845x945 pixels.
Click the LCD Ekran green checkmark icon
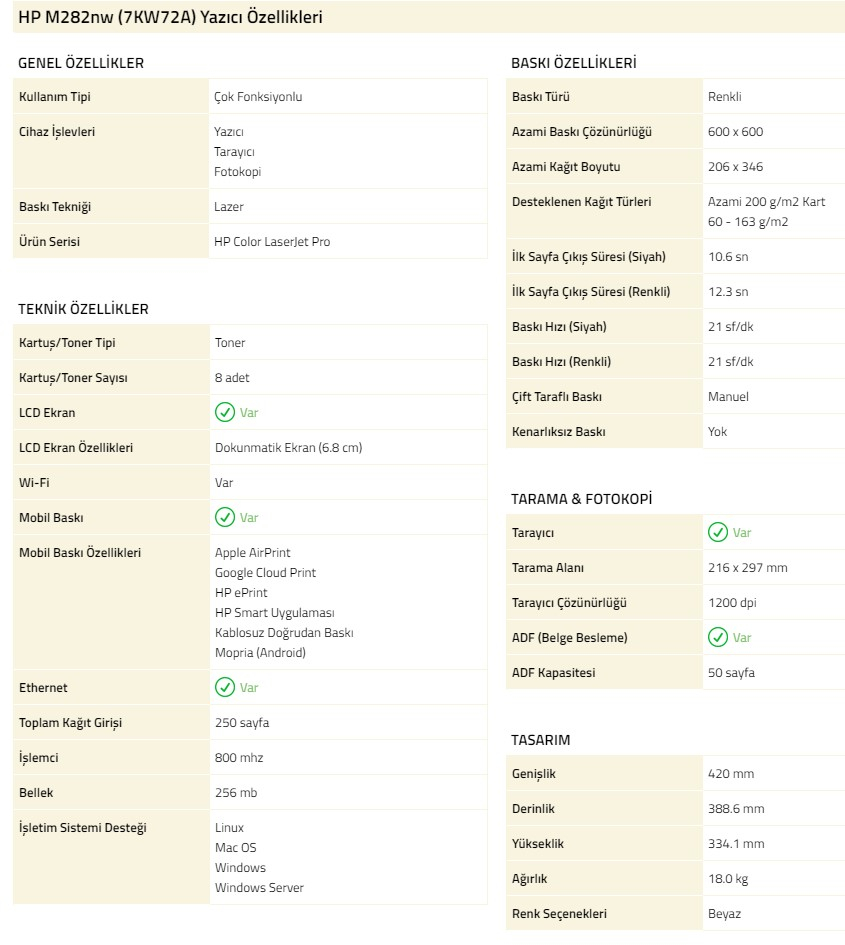[x=225, y=412]
